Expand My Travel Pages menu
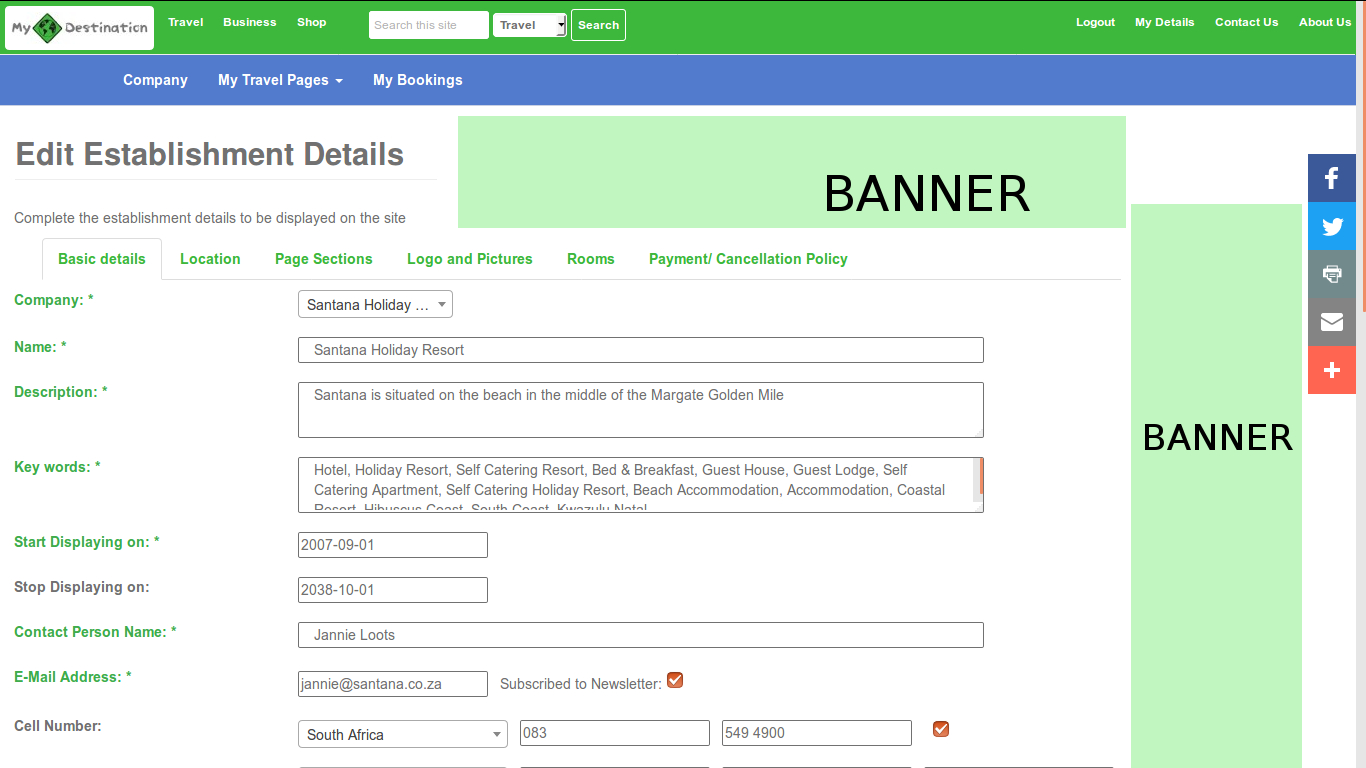Screen dimensions: 1366x768 click(280, 80)
